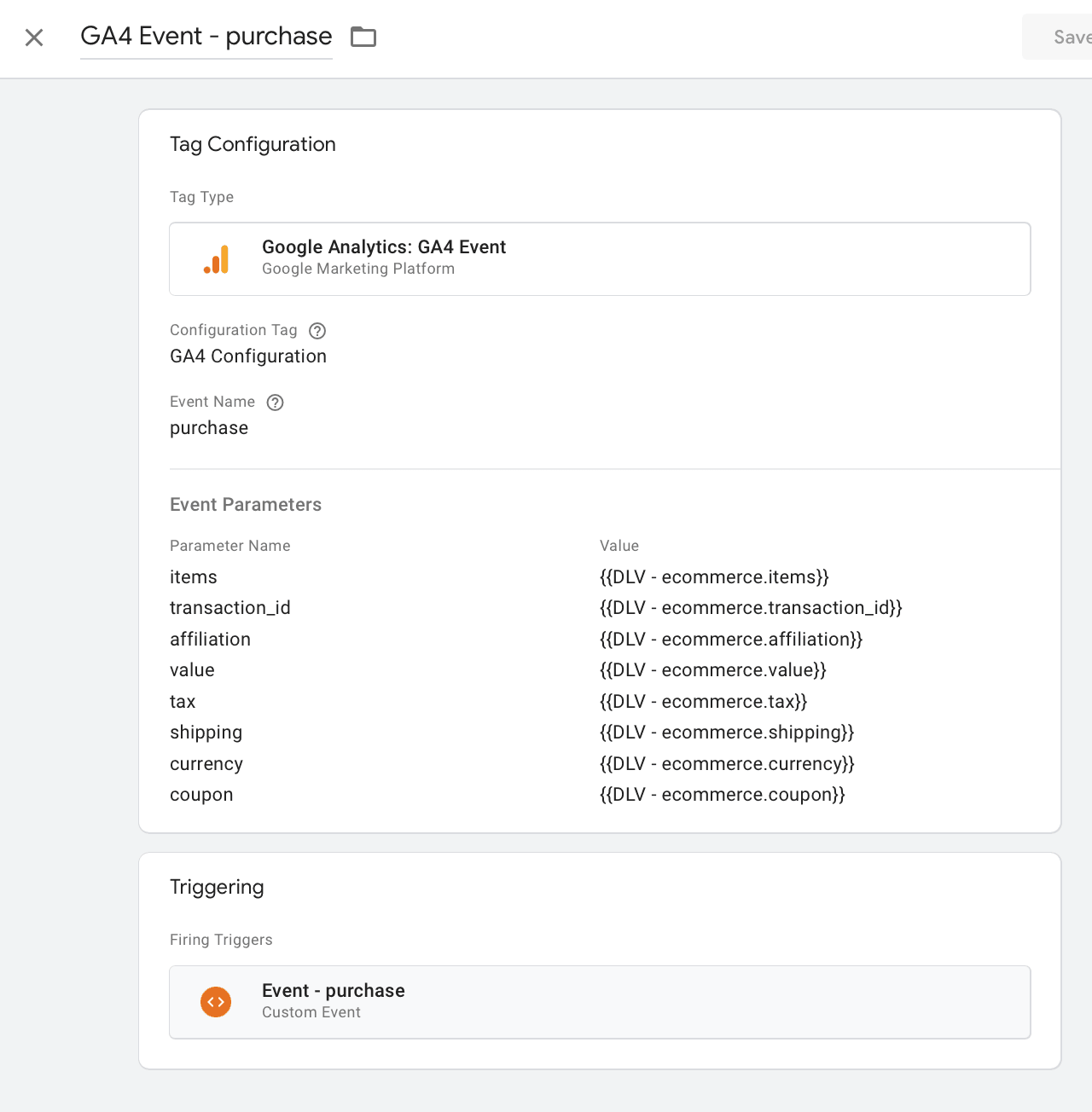Click the {{DLV - ecommerce.items}} value
This screenshot has width=1092, height=1112.
[x=714, y=577]
